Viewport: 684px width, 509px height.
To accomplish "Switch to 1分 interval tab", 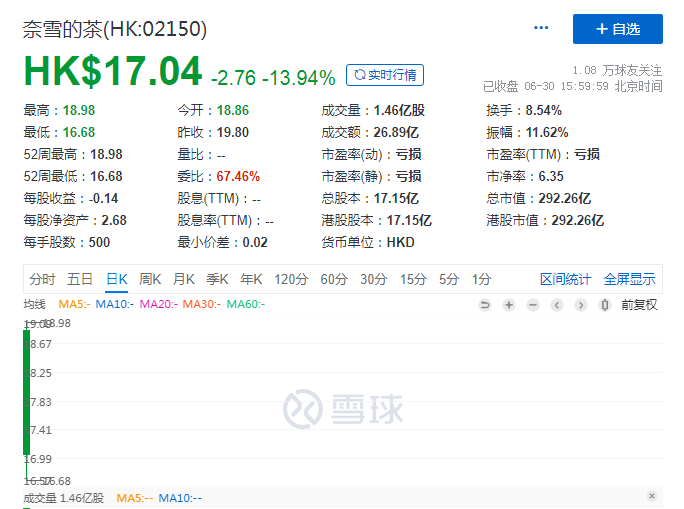I will click(x=481, y=279).
